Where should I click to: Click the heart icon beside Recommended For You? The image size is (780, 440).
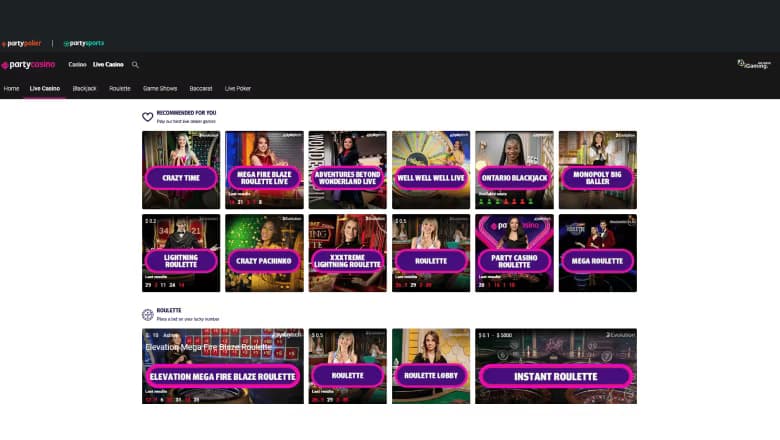[x=148, y=117]
